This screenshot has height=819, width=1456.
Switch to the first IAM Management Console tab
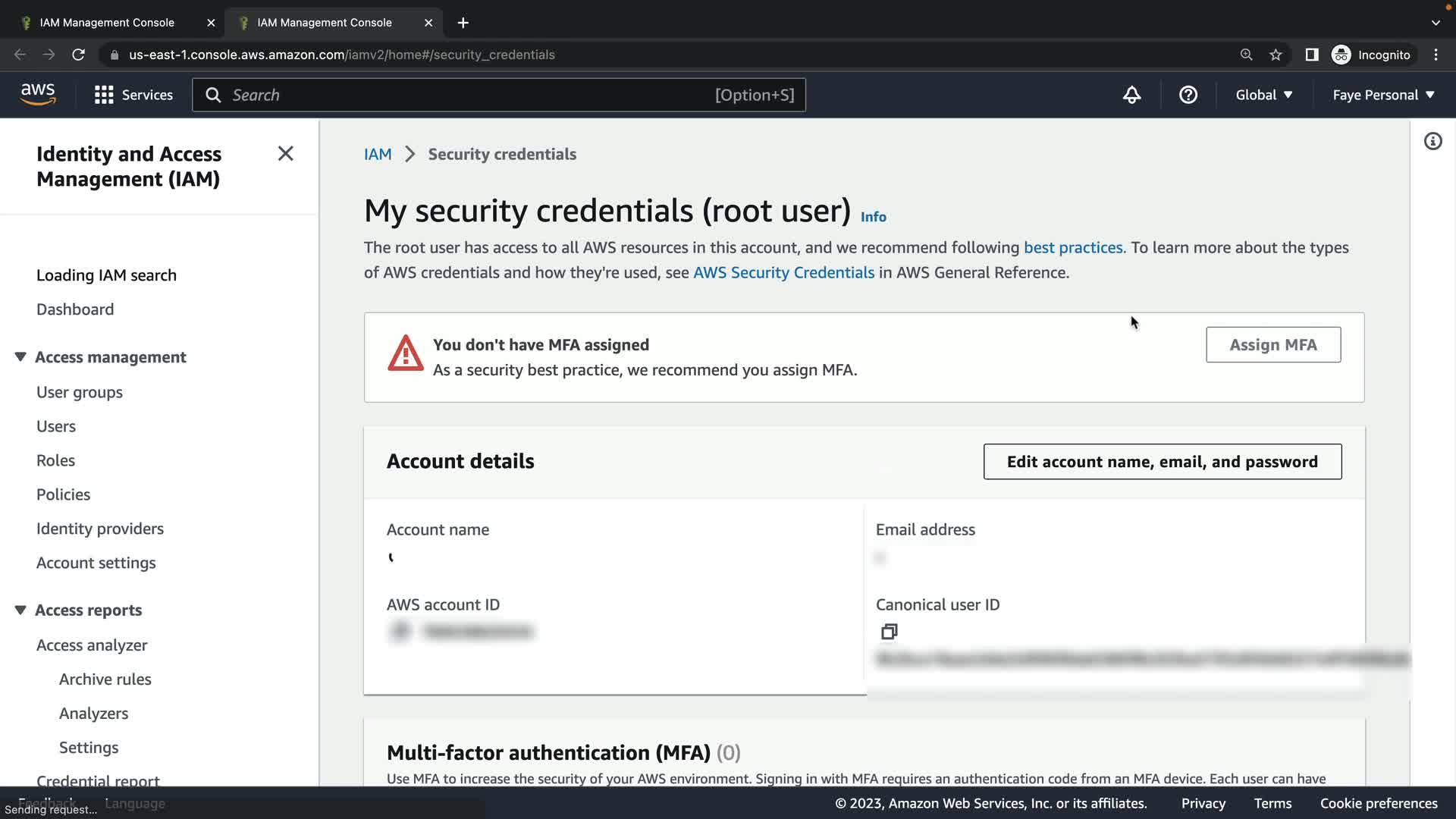click(x=107, y=23)
